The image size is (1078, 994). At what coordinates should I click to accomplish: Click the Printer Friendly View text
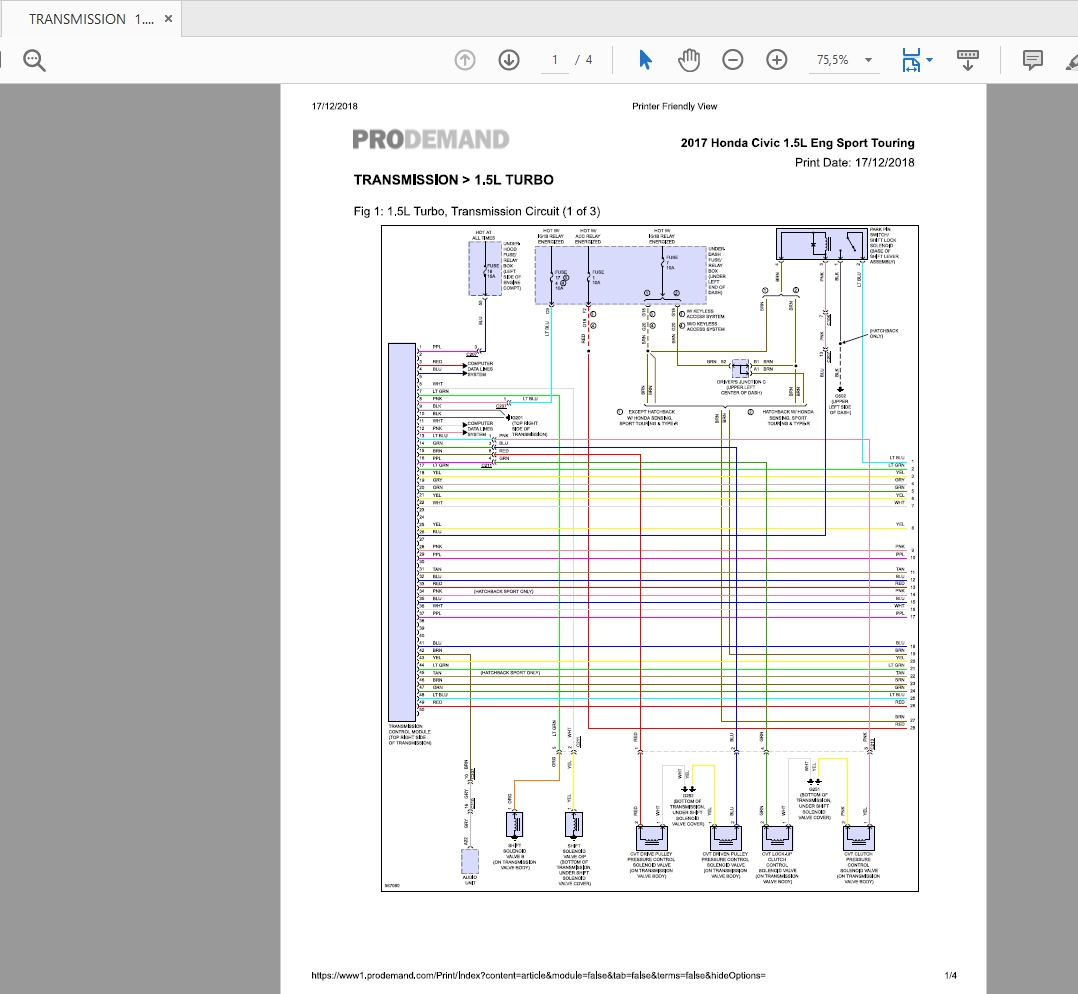tap(674, 106)
